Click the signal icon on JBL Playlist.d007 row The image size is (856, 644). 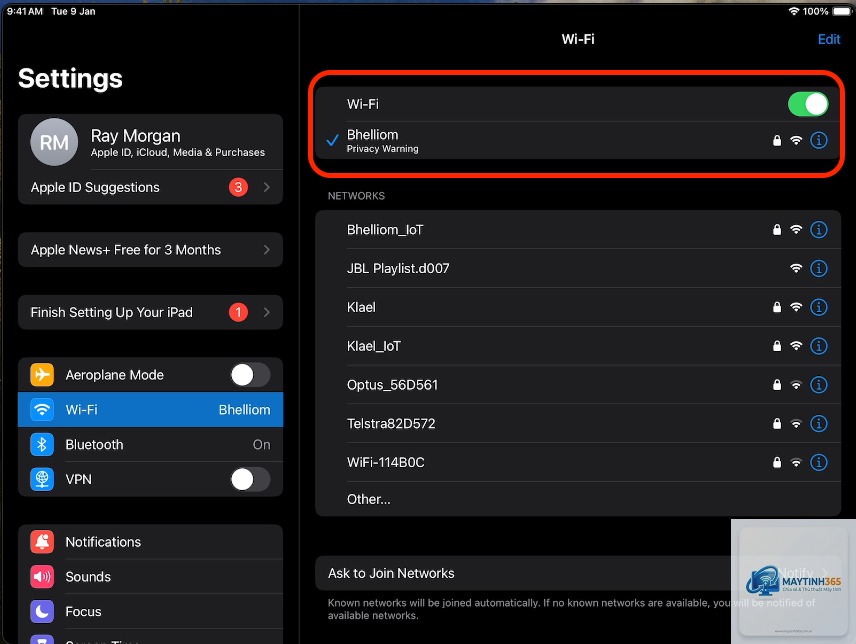point(796,268)
